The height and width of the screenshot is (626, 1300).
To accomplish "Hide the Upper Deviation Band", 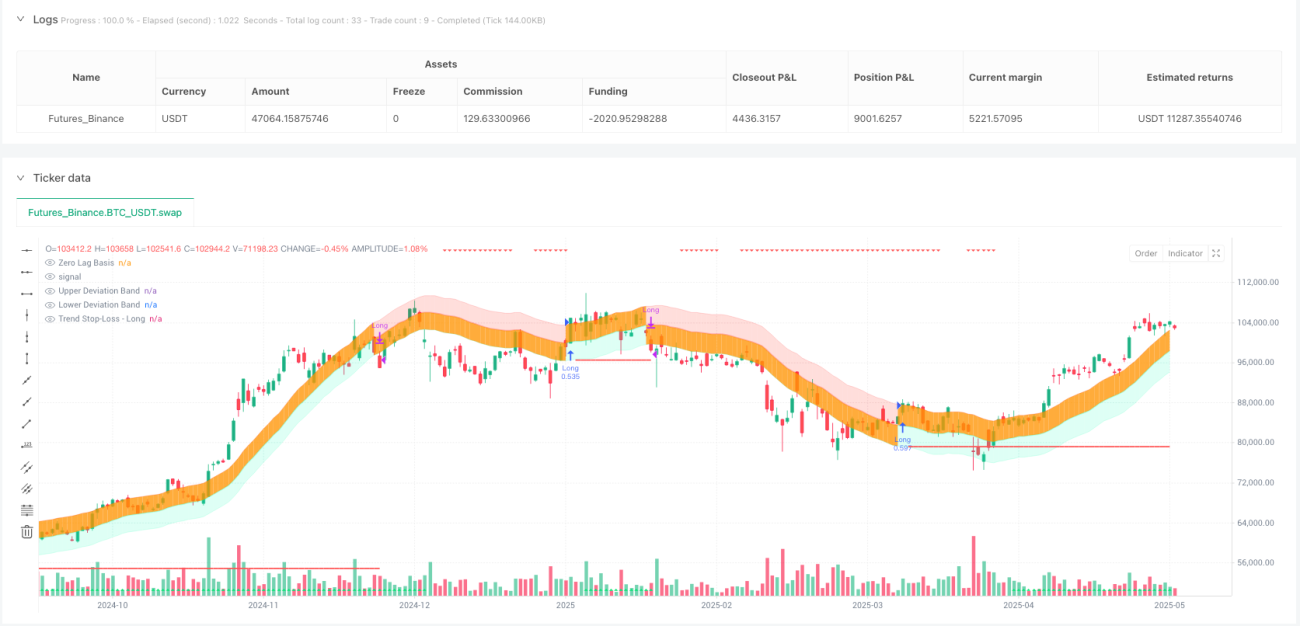I will tap(50, 290).
